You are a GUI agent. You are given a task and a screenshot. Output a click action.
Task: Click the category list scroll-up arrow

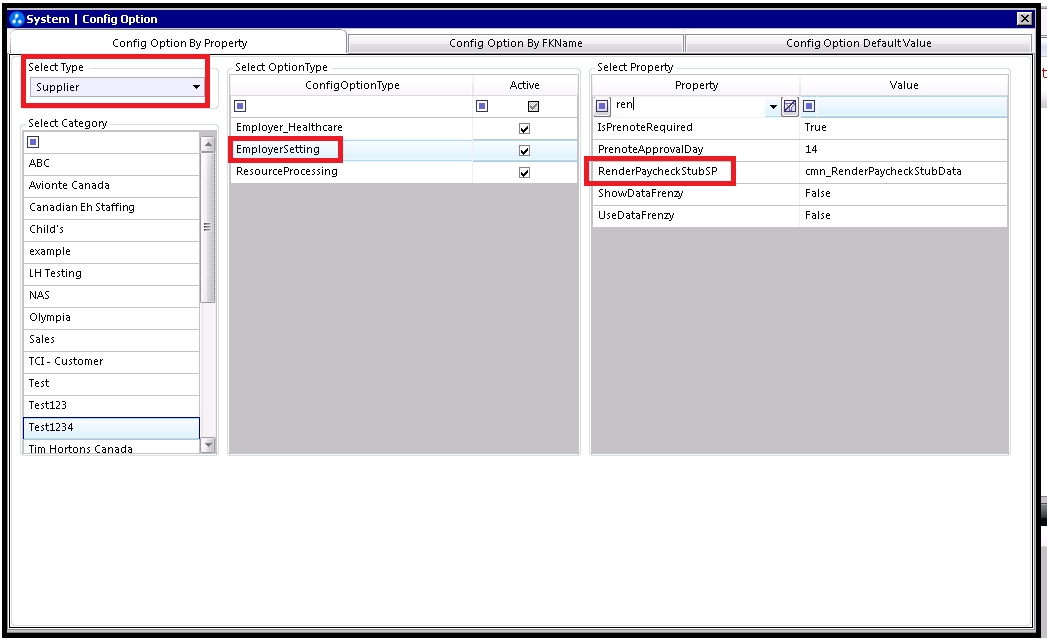coord(208,144)
